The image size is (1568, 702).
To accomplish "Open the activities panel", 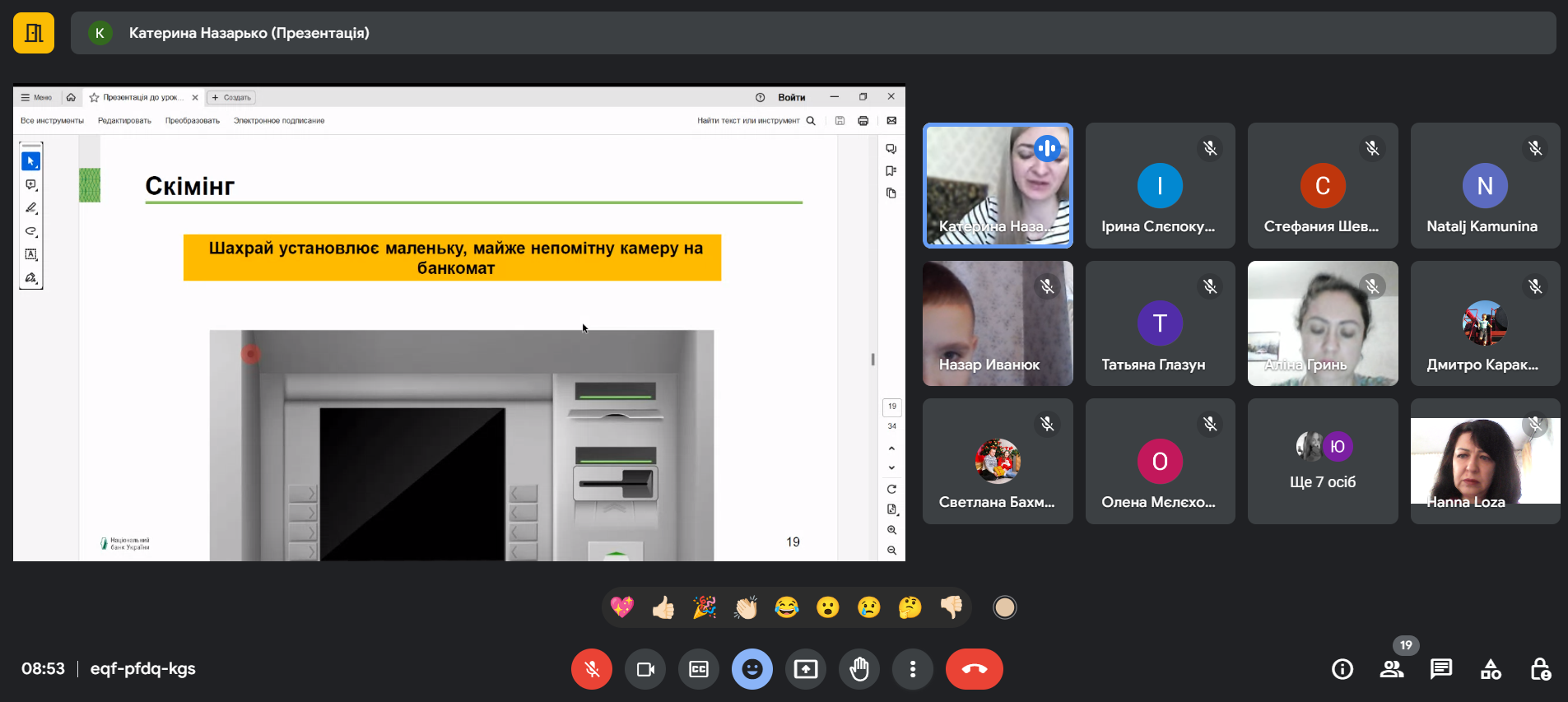I will click(x=1491, y=669).
